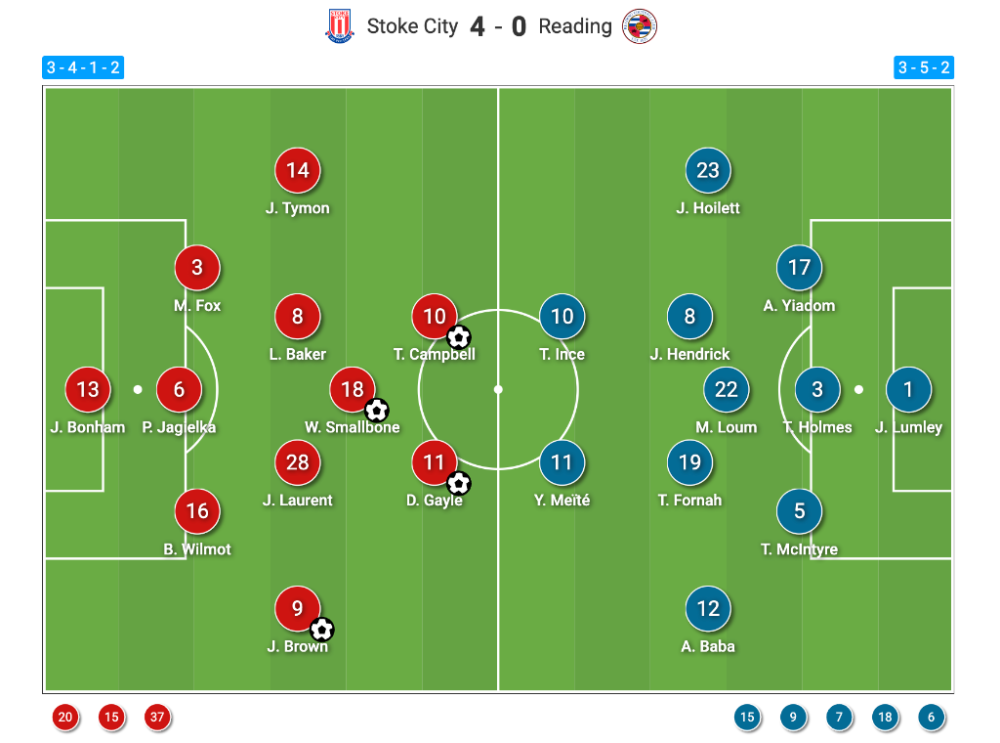Click Stoke's 3-4-1-2 formation badge
Screen dimensions: 1000x743
coord(83,68)
